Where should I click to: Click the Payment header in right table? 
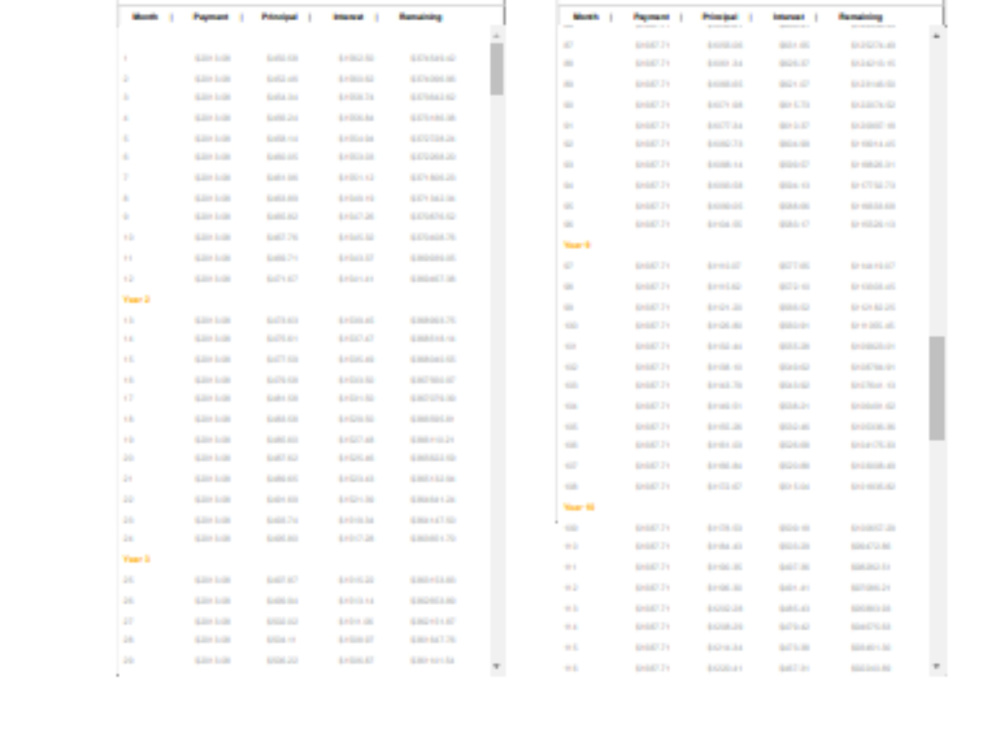pyautogui.click(x=651, y=17)
